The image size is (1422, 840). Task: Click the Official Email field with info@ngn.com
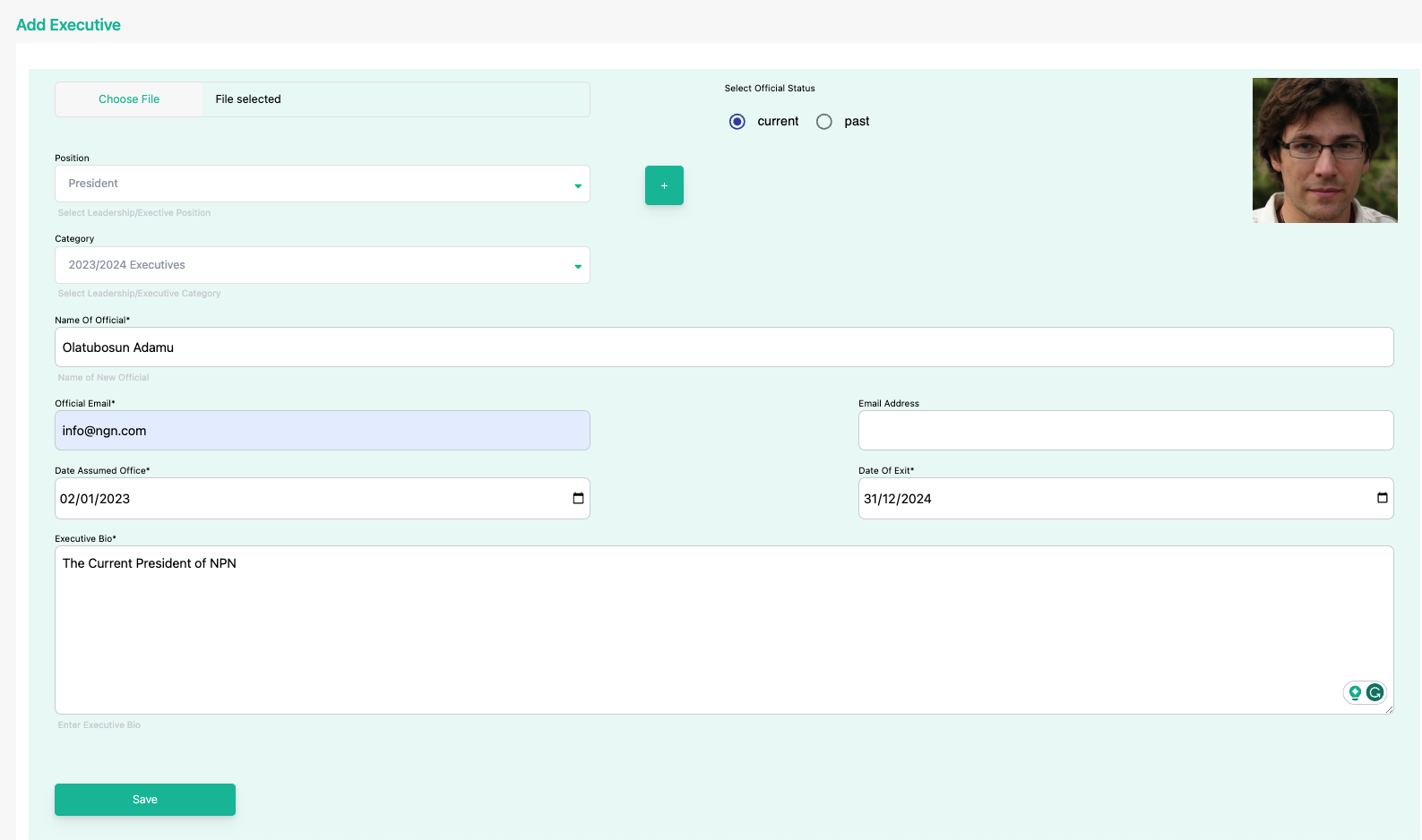[x=323, y=431]
